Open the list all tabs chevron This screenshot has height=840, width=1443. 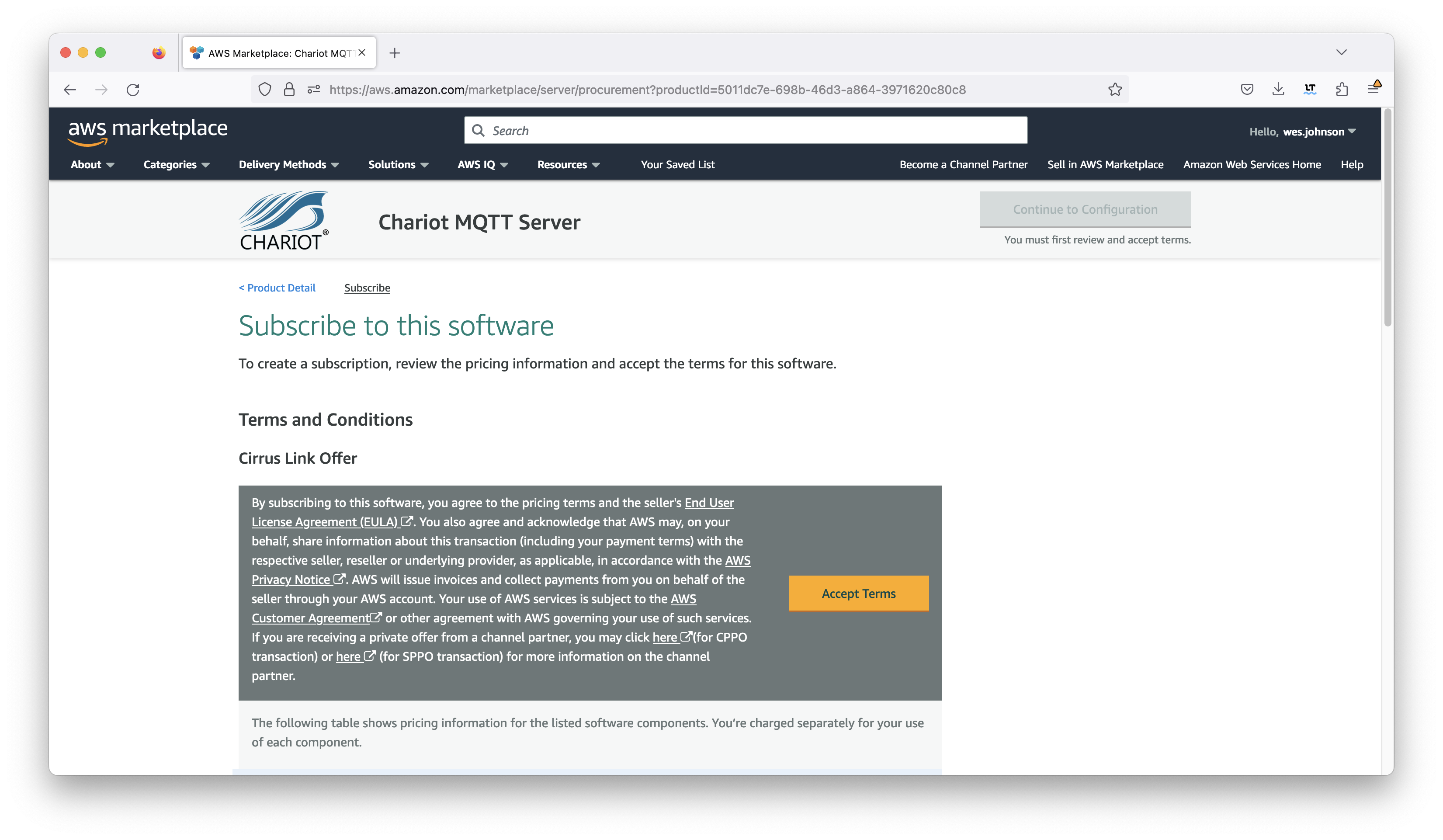1341,53
